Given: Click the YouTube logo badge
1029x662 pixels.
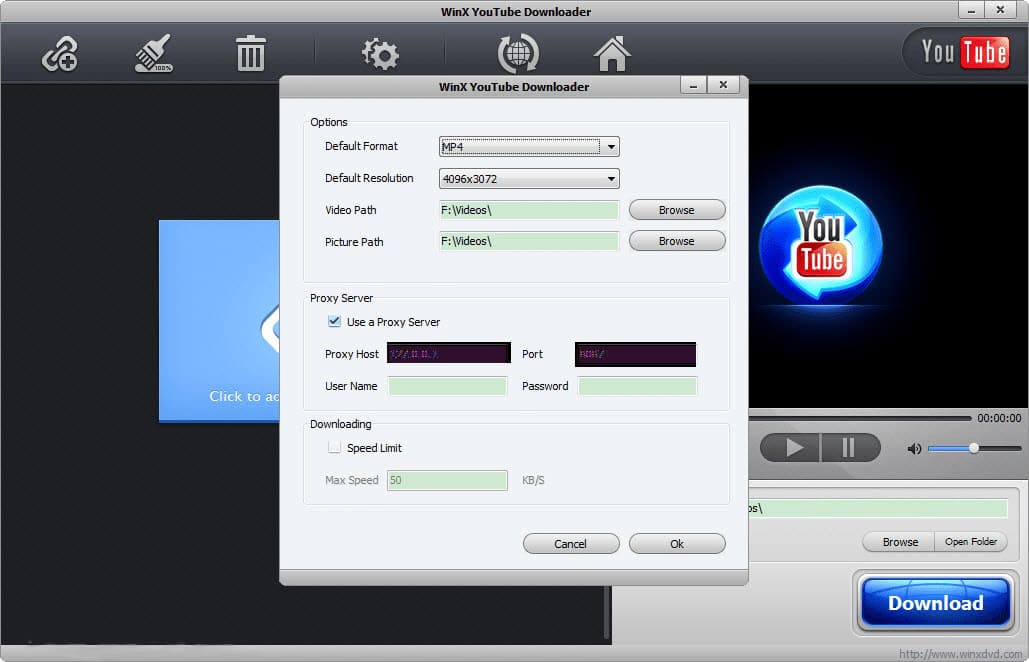Looking at the screenshot, I should tap(965, 52).
